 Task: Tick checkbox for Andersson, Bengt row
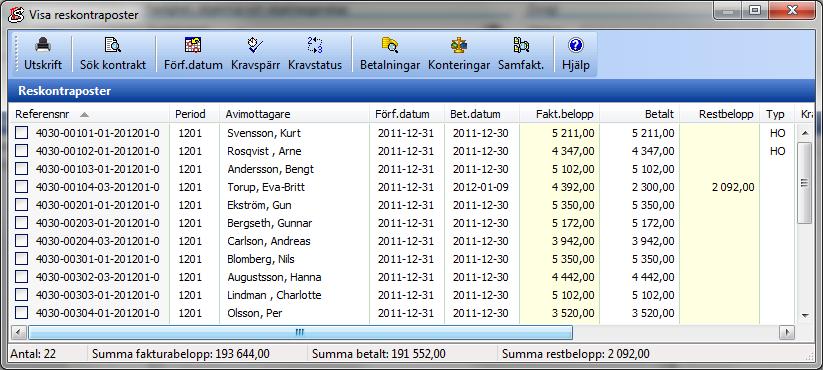(x=21, y=169)
